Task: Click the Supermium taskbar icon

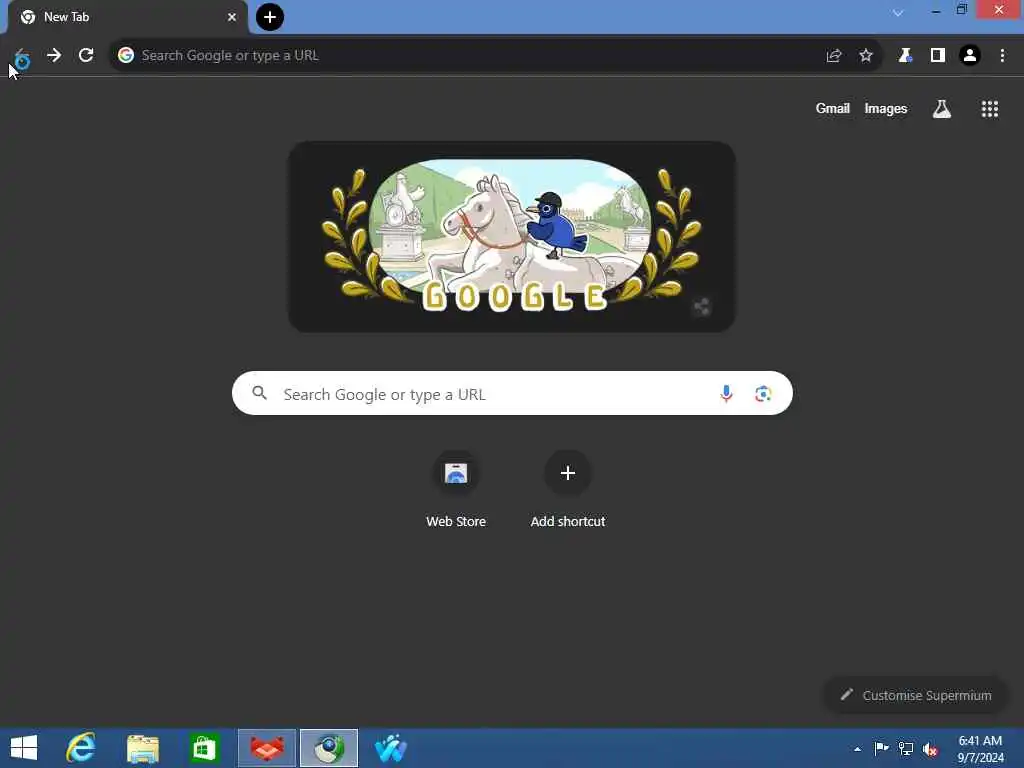Action: click(x=328, y=748)
